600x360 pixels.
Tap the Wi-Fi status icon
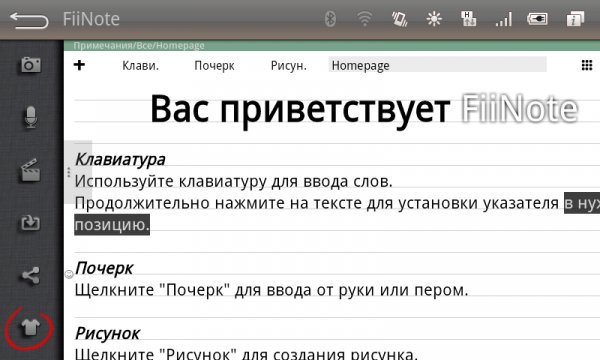[364, 19]
